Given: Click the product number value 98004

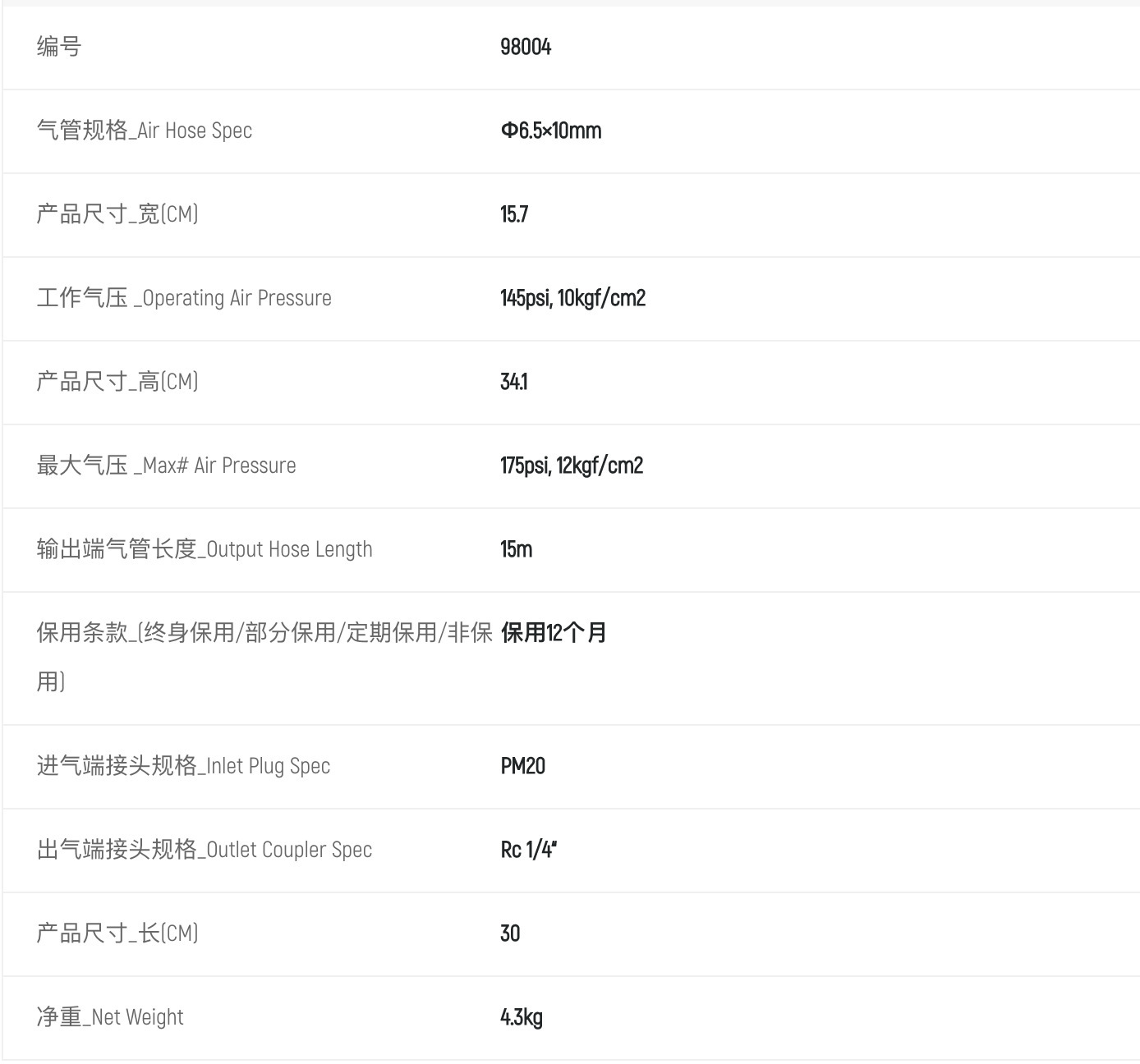Looking at the screenshot, I should 526,47.
